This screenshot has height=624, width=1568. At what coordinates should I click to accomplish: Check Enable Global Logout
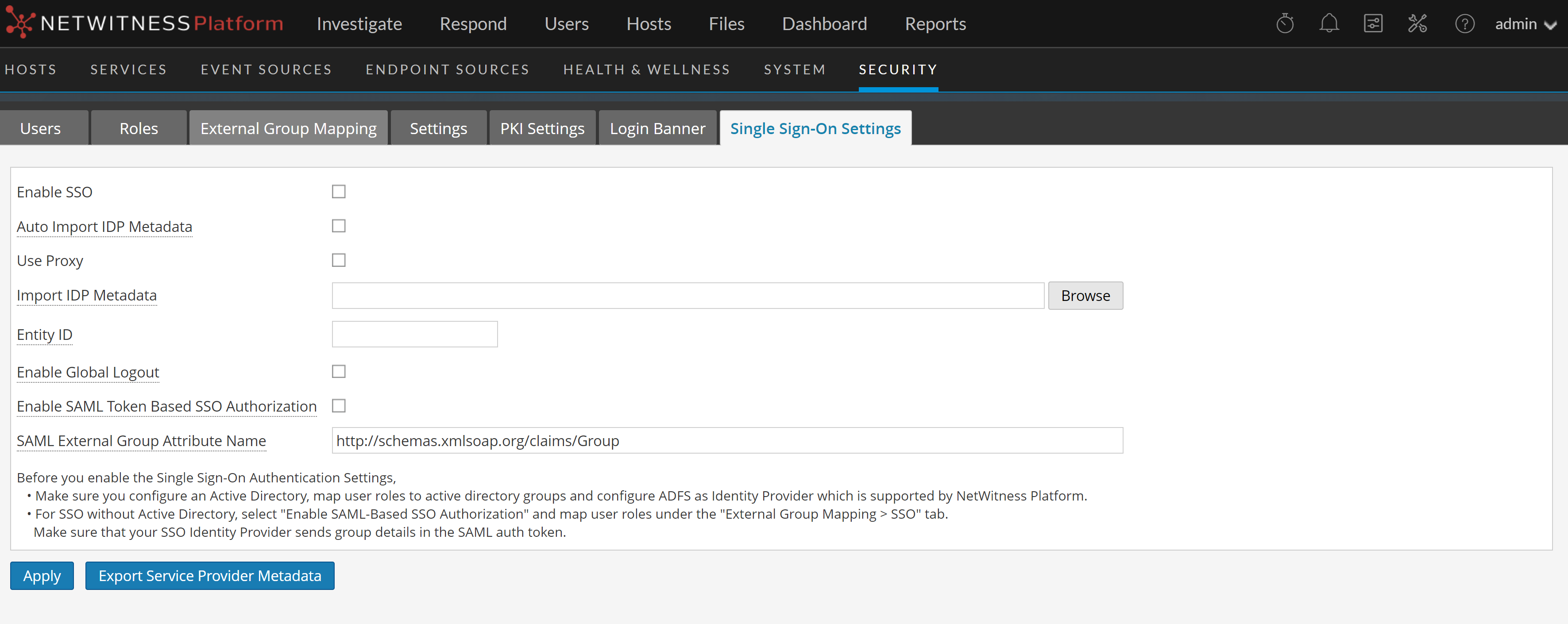338,371
